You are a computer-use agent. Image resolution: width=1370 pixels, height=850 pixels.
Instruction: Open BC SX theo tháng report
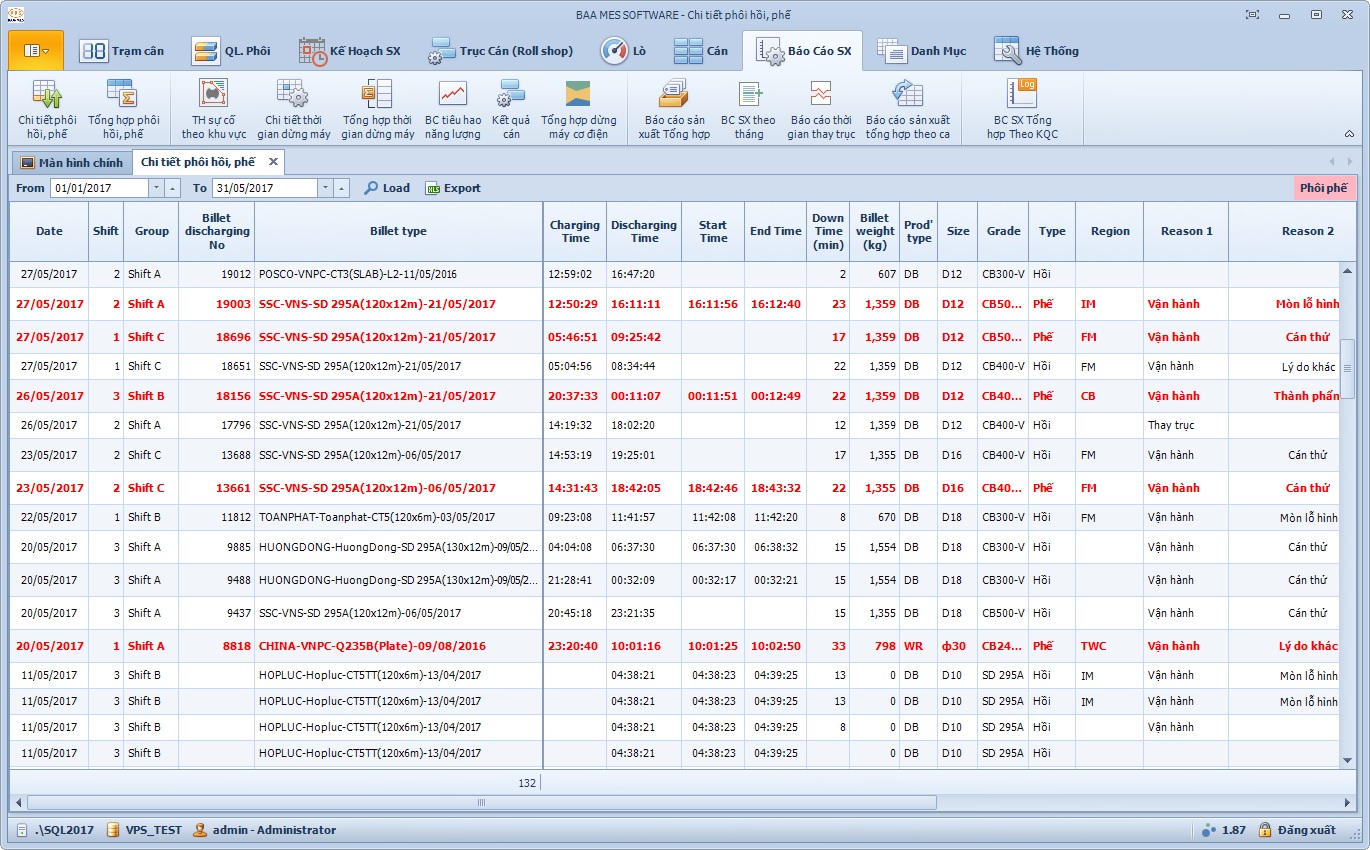[748, 108]
